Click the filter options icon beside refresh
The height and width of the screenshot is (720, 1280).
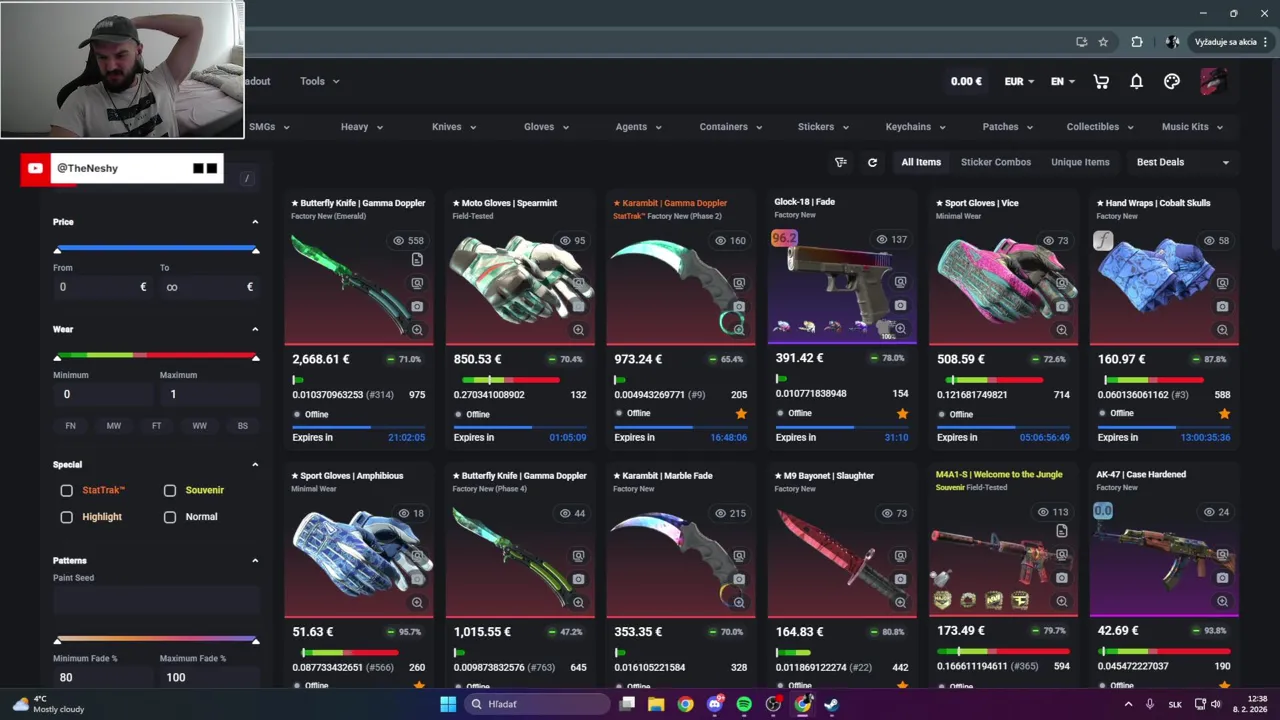tap(841, 162)
